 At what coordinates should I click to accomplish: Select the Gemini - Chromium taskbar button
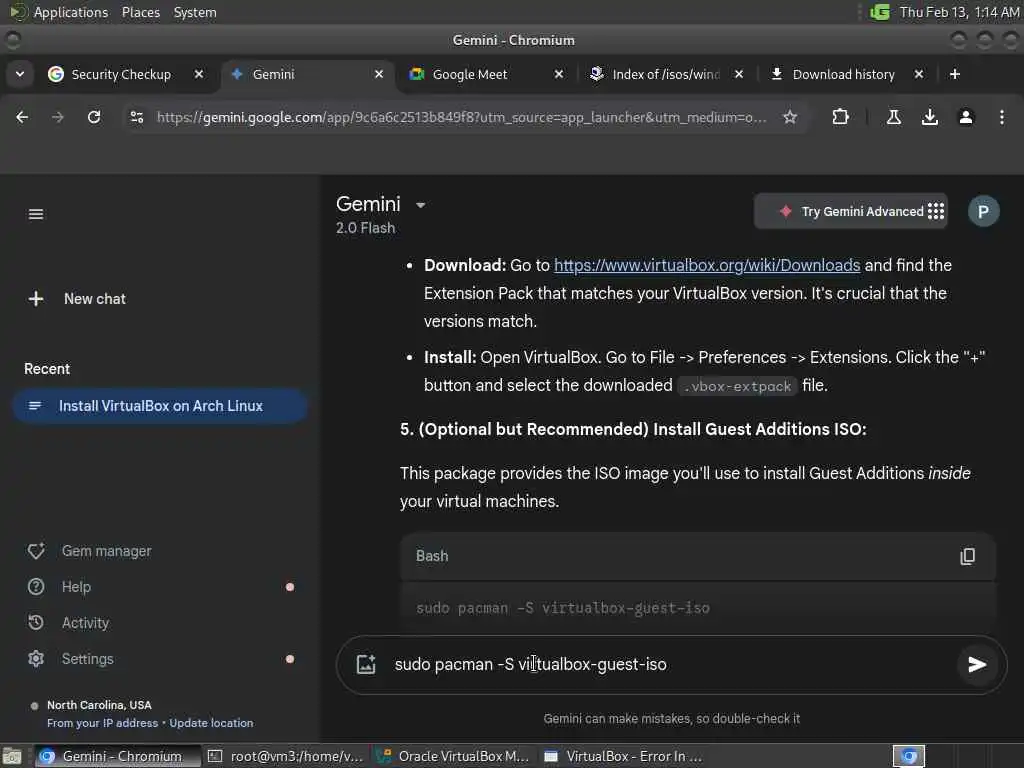118,756
